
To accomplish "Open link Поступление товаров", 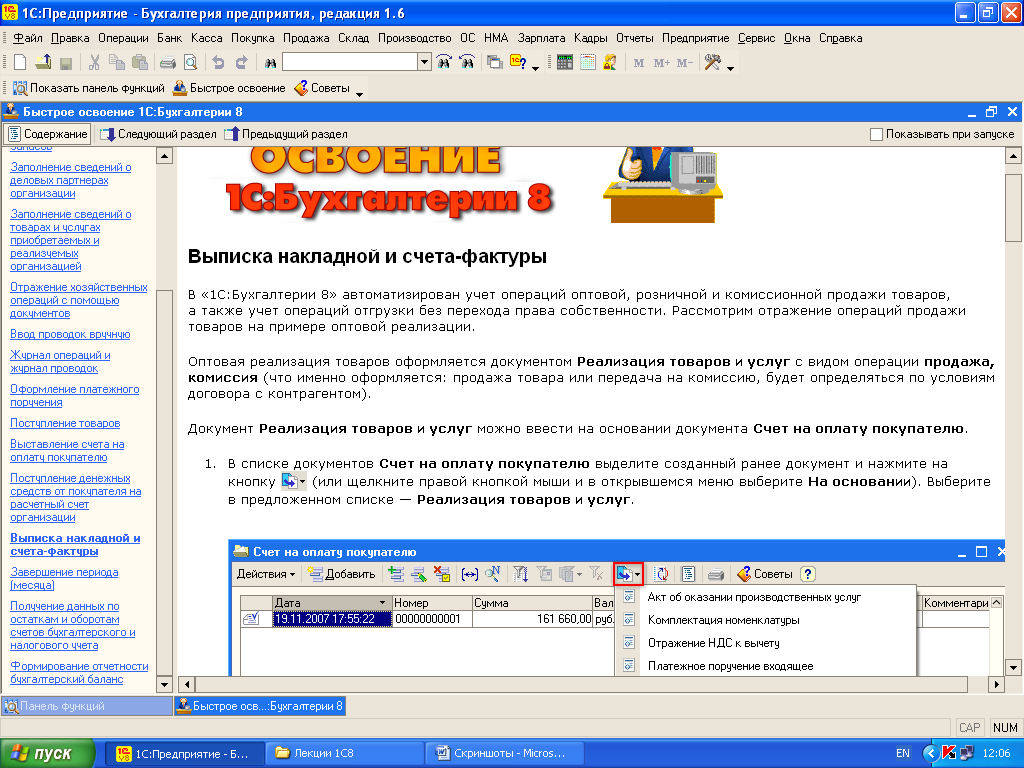I will click(x=65, y=423).
